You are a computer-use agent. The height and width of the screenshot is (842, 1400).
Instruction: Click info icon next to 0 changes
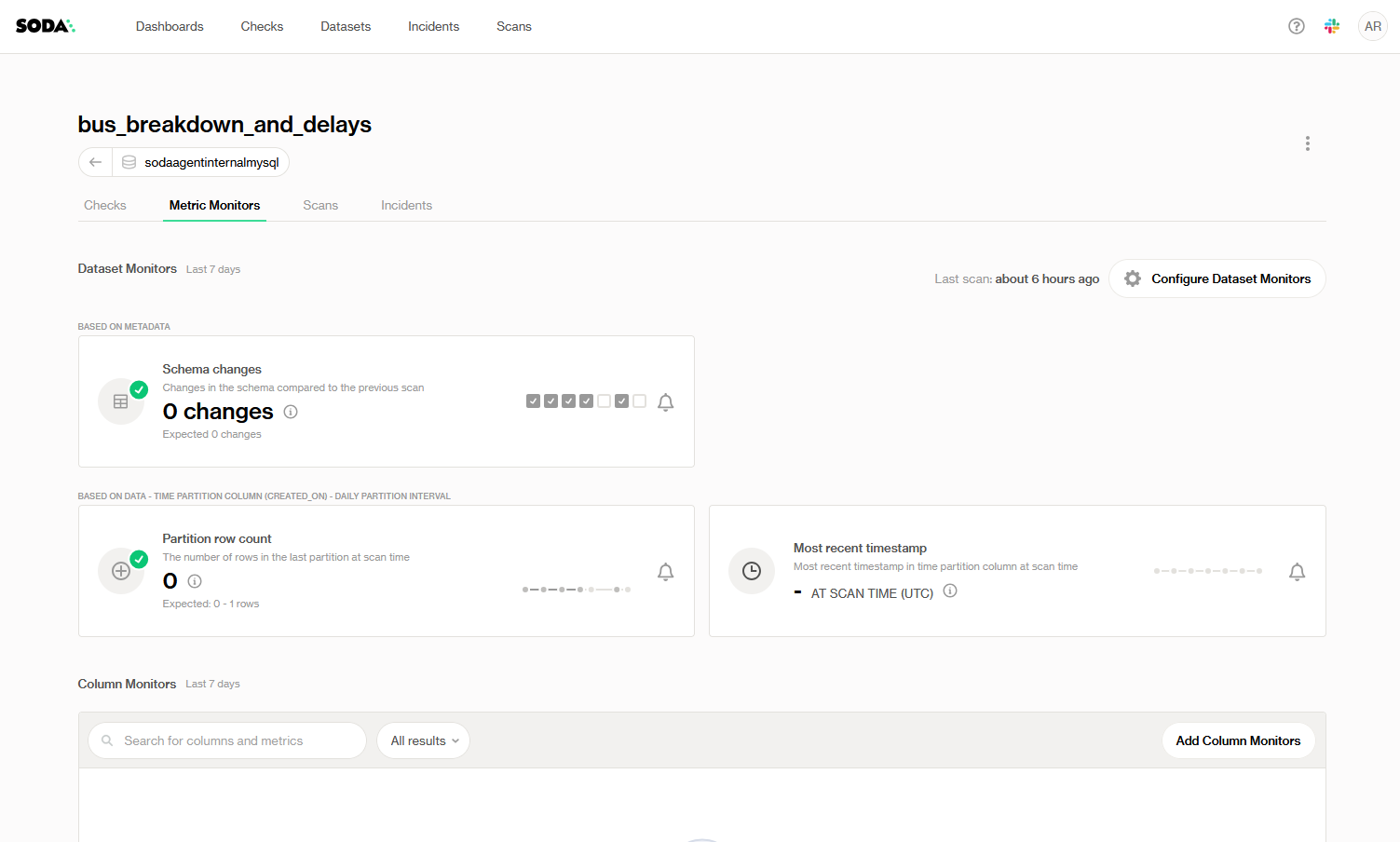click(291, 412)
